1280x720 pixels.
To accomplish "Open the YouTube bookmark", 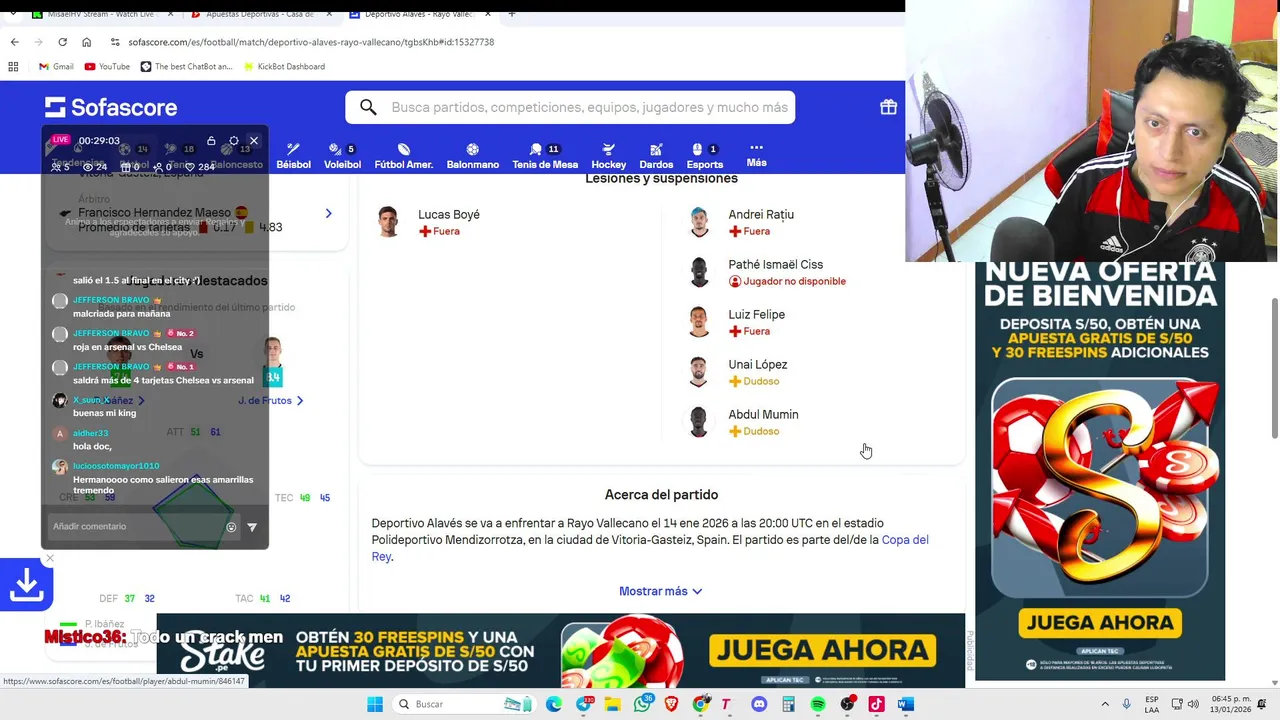I will tap(107, 66).
